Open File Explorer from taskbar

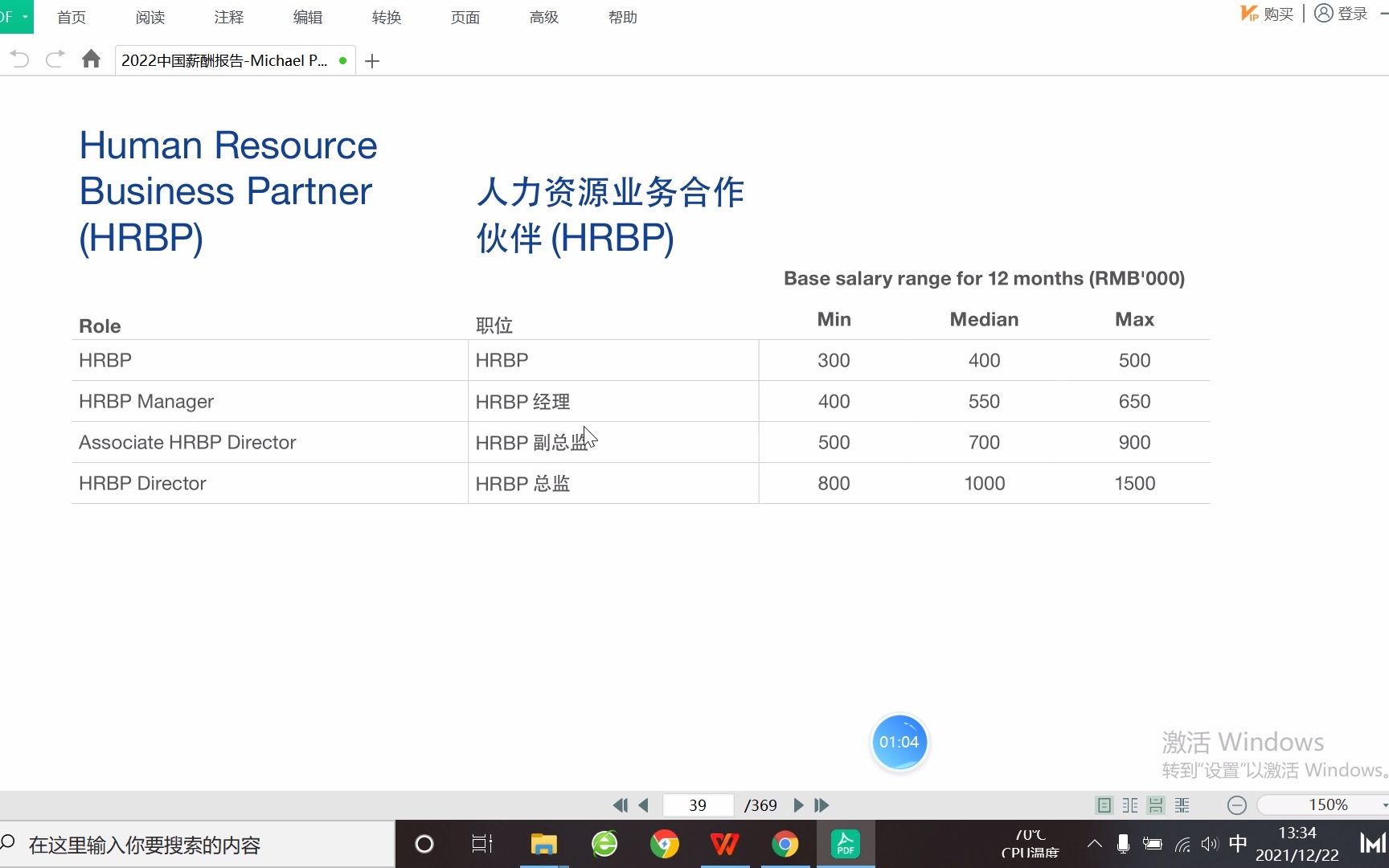coord(544,844)
